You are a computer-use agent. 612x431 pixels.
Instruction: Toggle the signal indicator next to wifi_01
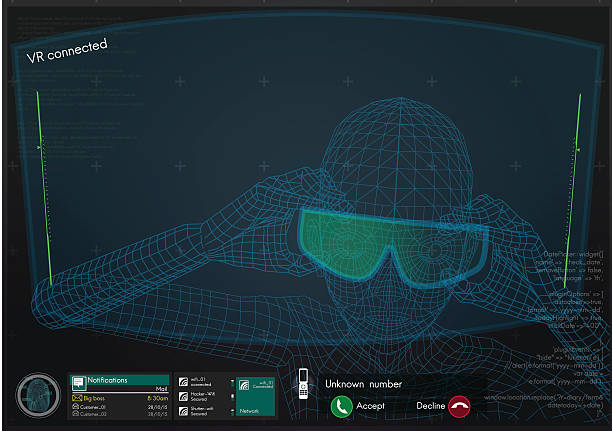[233, 382]
